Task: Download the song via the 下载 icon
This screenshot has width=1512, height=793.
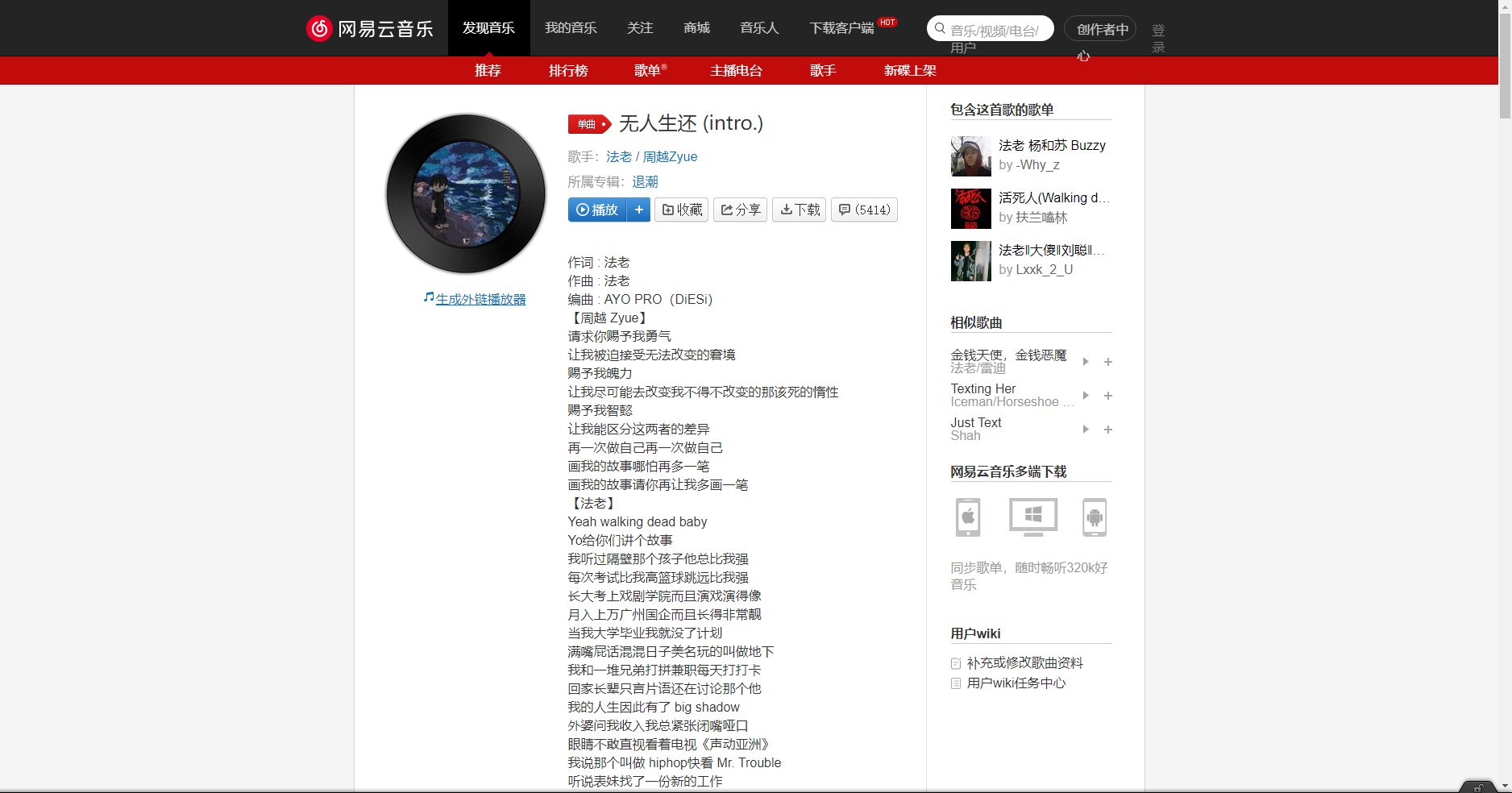Action: pyautogui.click(x=798, y=210)
